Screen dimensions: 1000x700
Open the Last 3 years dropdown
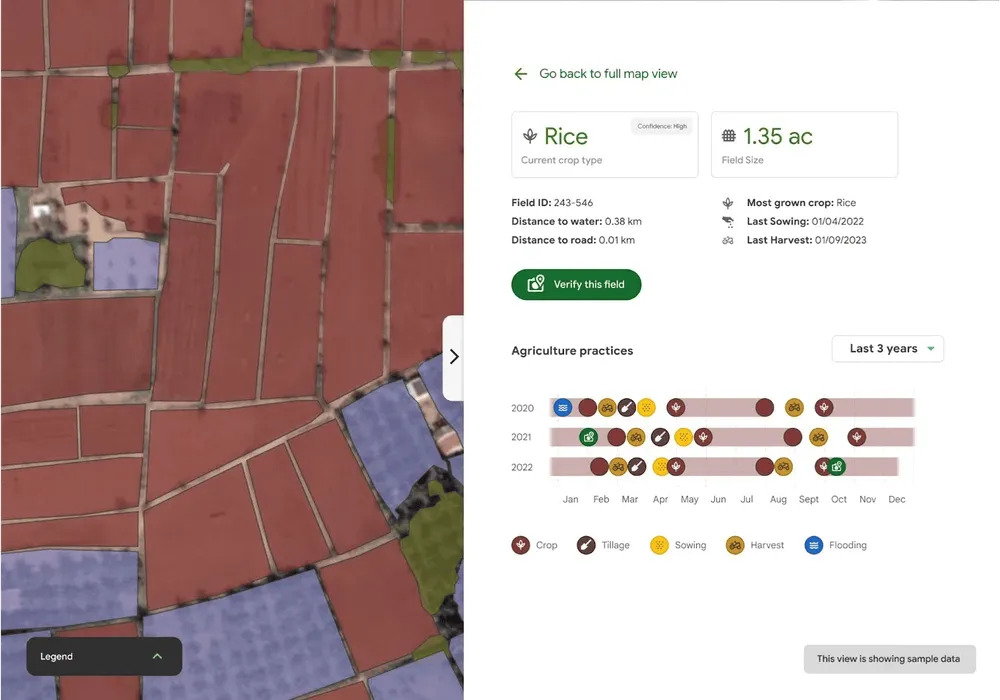[888, 349]
